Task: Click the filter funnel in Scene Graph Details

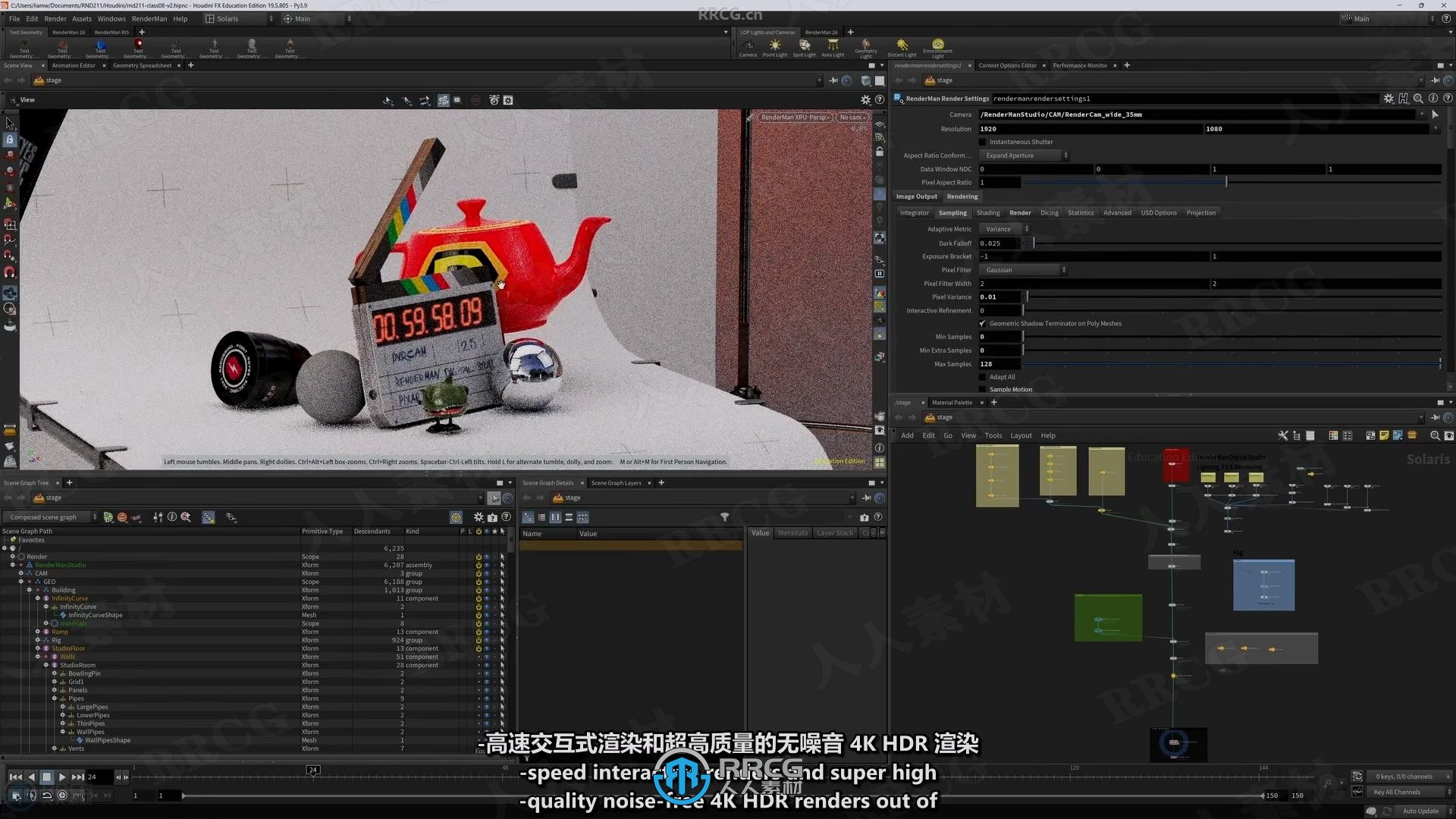Action: pos(725,517)
